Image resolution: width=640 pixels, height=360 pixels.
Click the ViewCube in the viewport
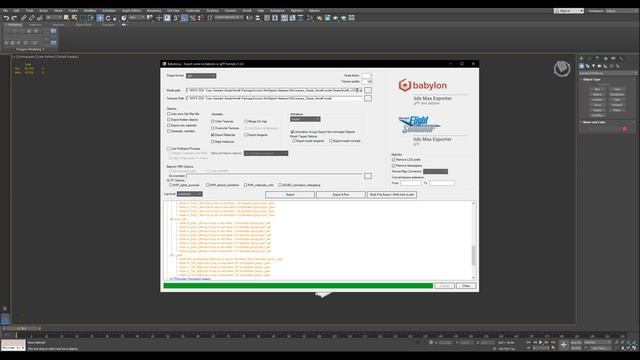click(x=562, y=69)
